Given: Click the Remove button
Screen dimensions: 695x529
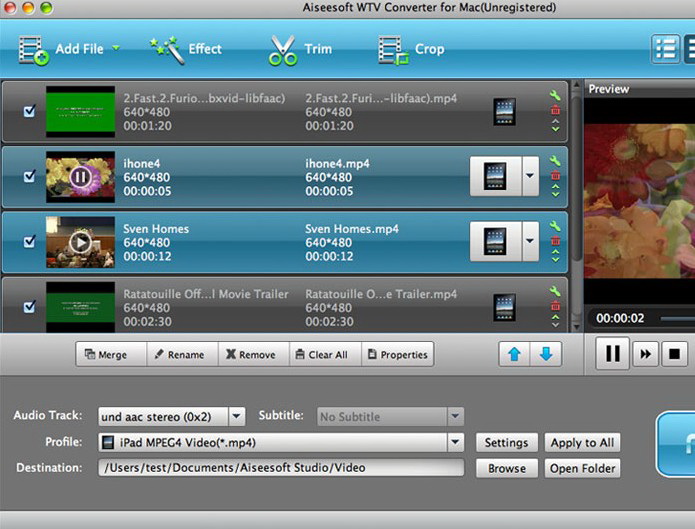Looking at the screenshot, I should tap(254, 354).
